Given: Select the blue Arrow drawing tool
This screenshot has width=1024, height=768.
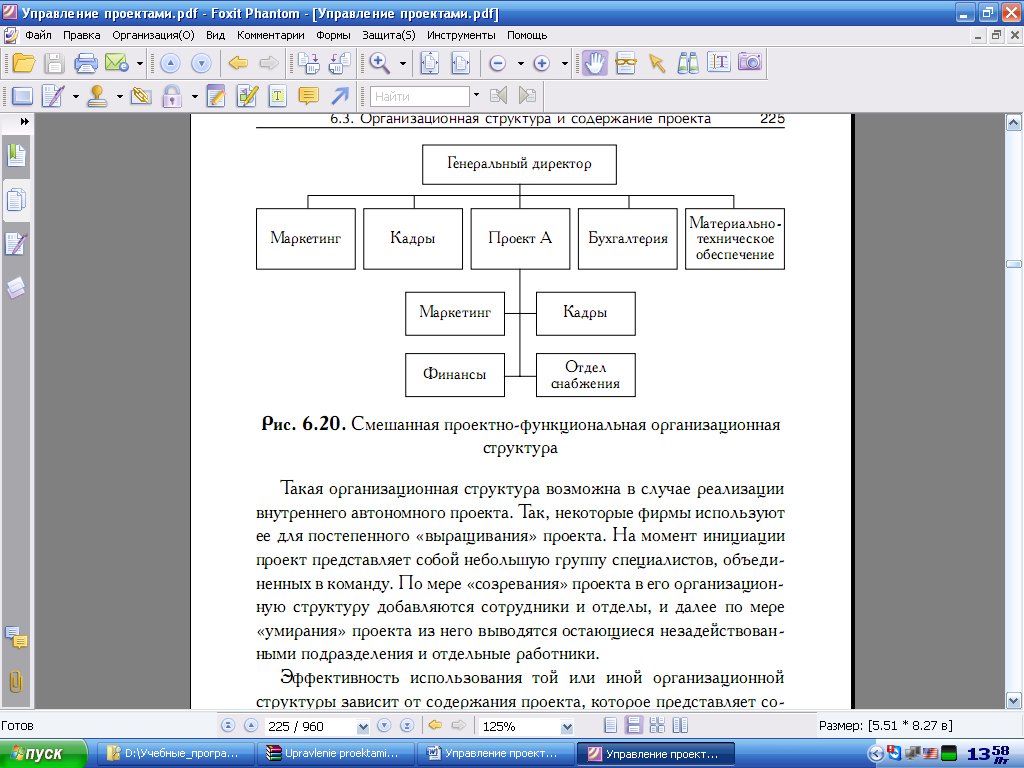Looking at the screenshot, I should (340, 96).
